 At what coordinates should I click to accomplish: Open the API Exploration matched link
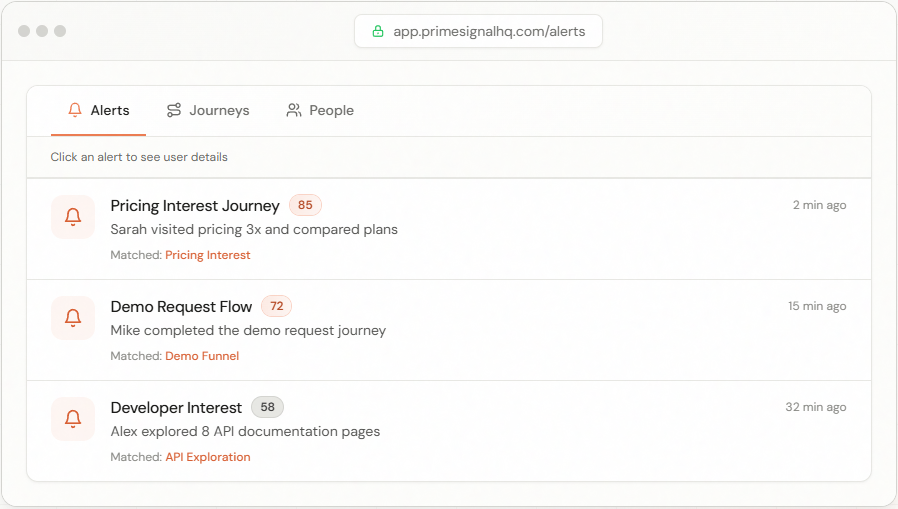click(208, 457)
